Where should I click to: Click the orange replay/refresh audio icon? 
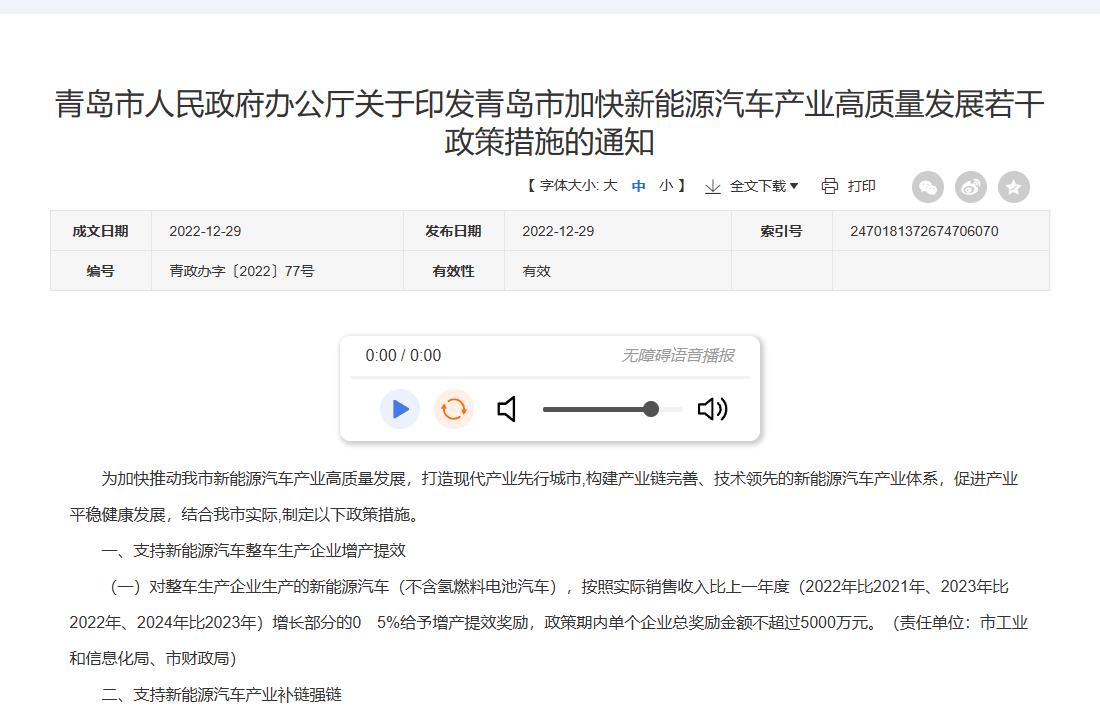[454, 409]
